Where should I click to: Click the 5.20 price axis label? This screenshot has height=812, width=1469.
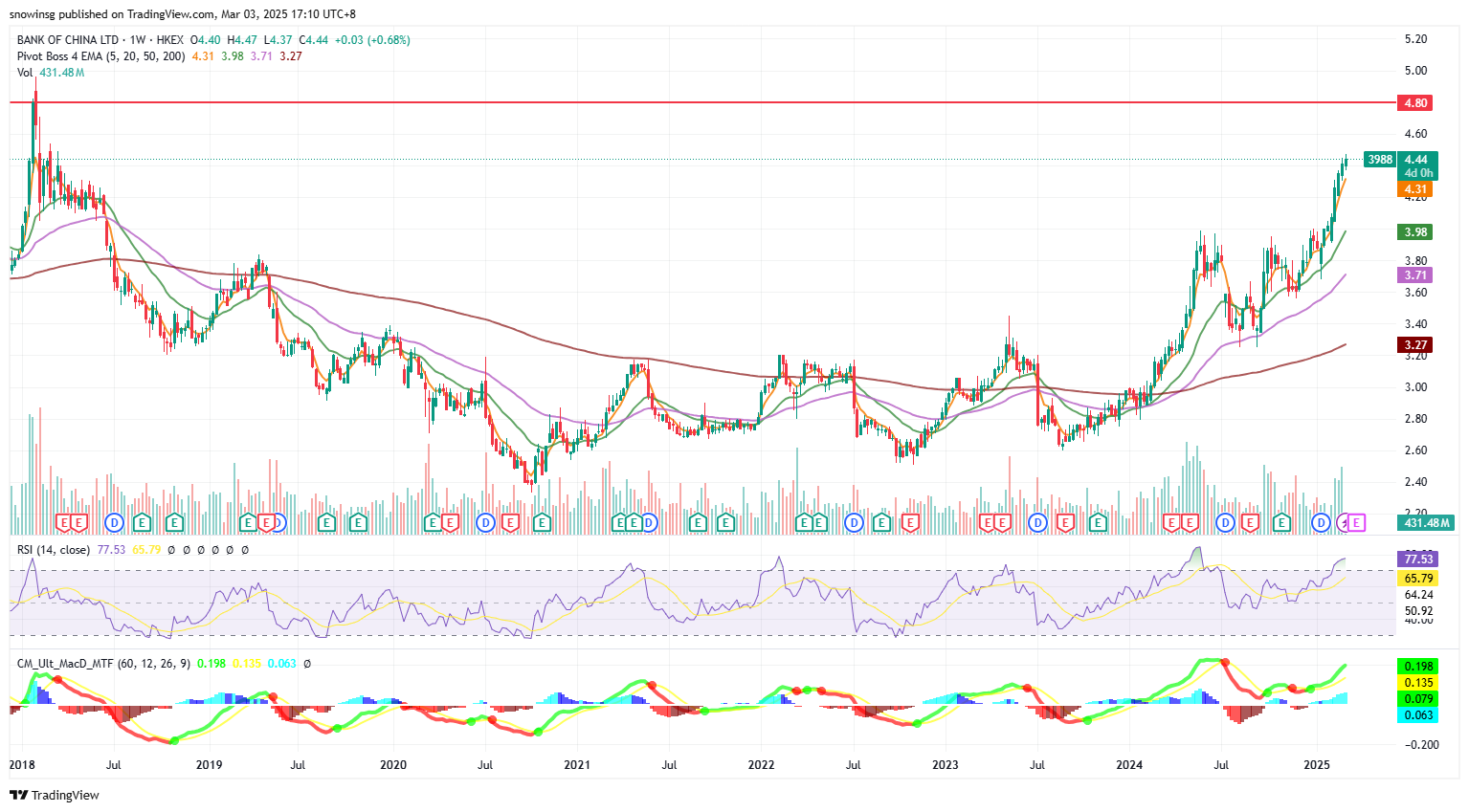click(x=1415, y=39)
